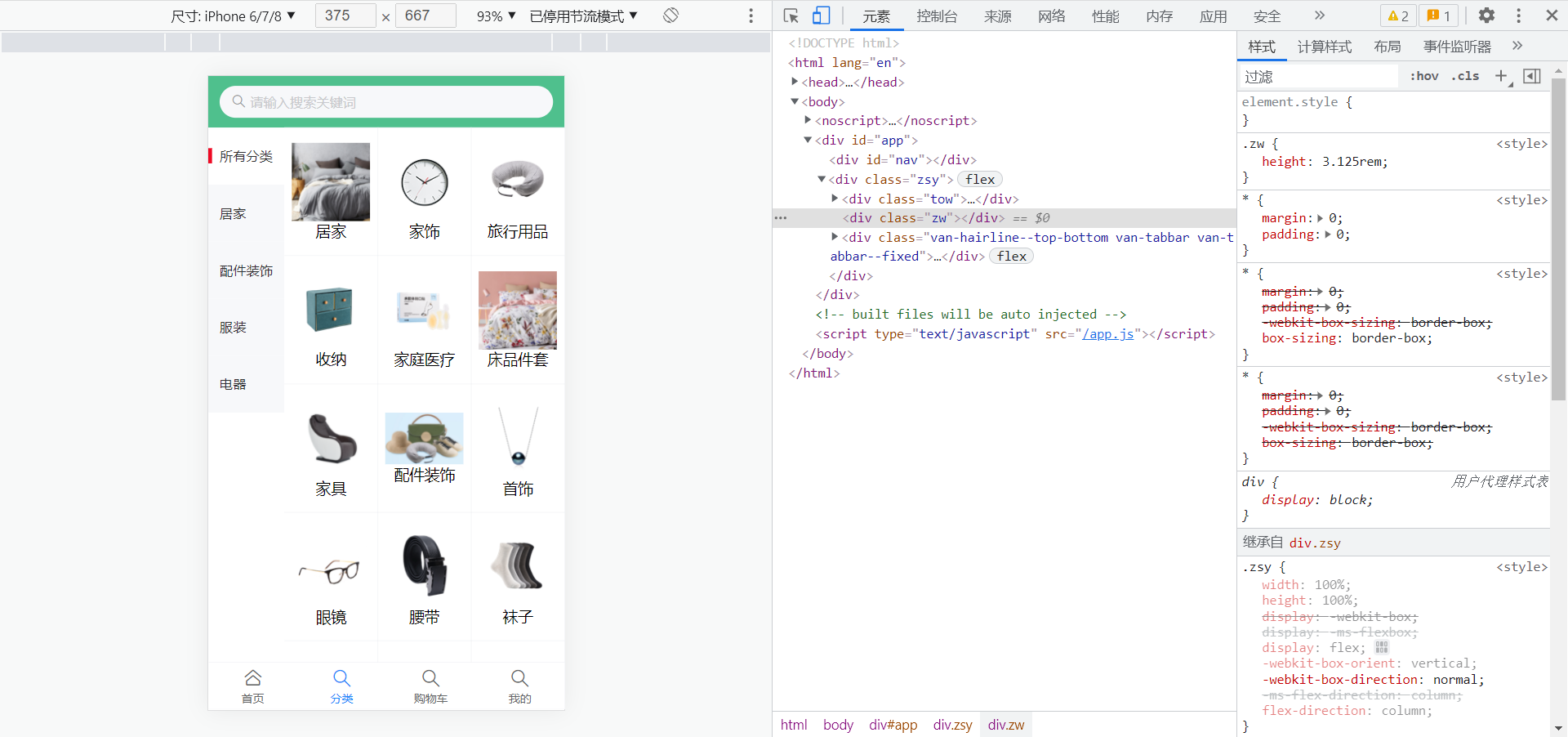The width and height of the screenshot is (1568, 737).
Task: Expand the head element node
Action: click(x=795, y=82)
